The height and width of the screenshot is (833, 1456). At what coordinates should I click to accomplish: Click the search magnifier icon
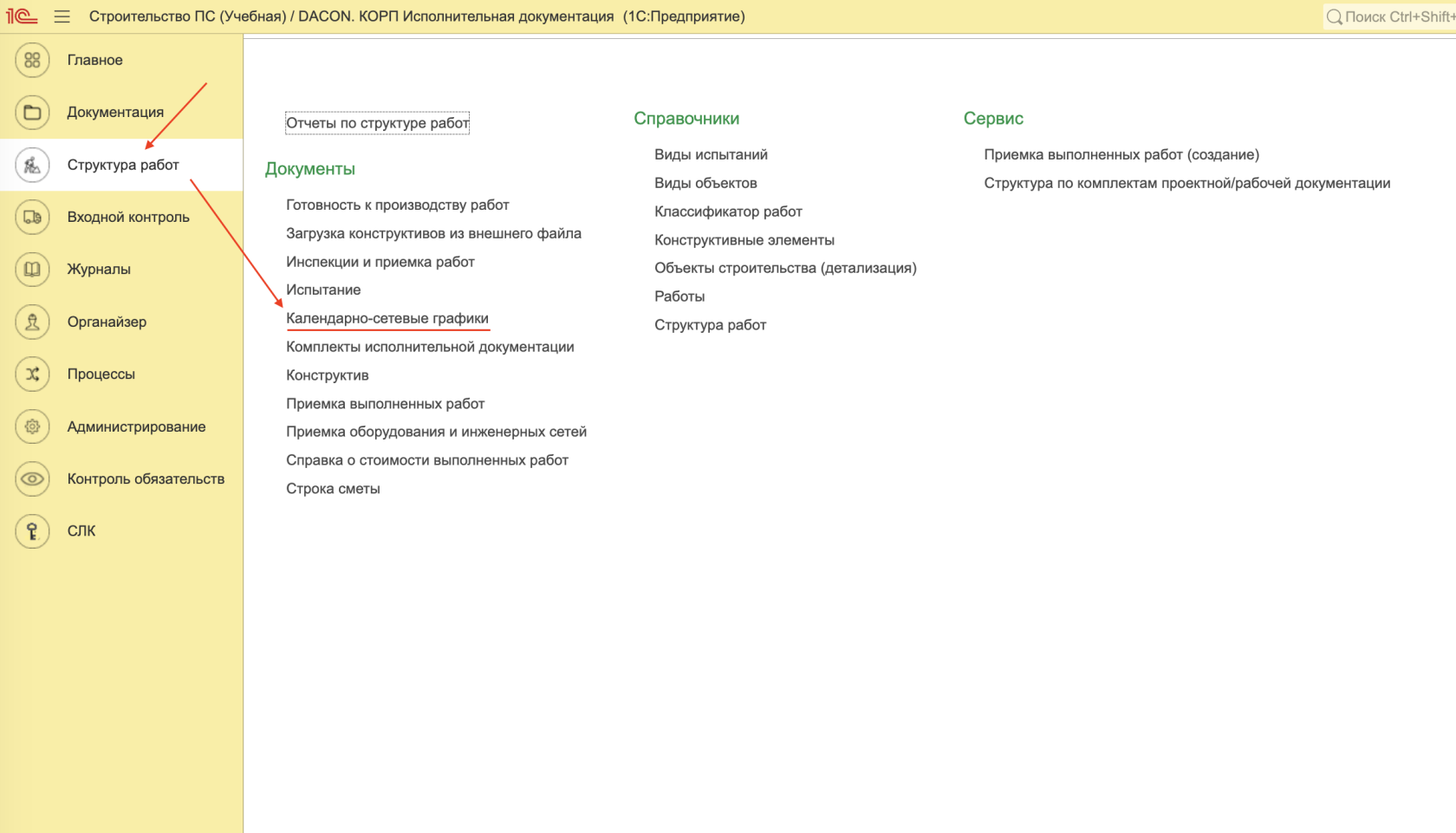pyautogui.click(x=1335, y=16)
